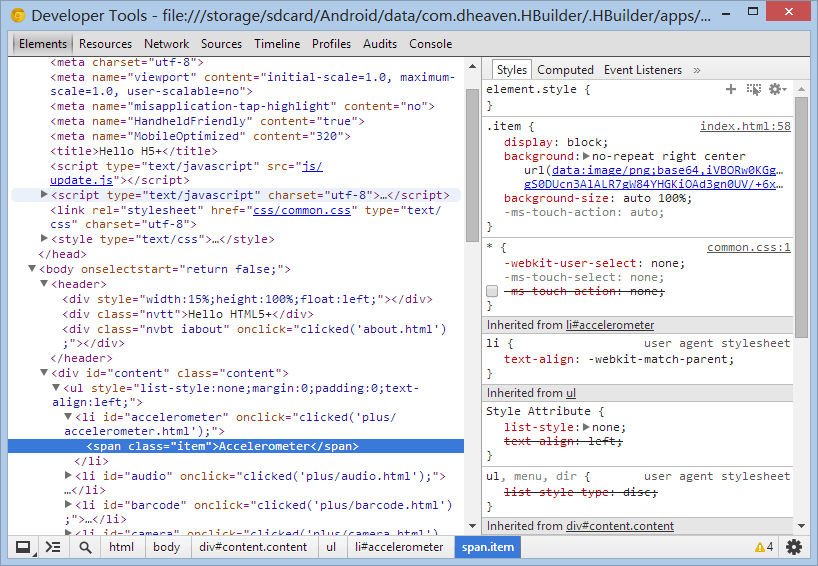Open the Profiles panel tab
818x566 pixels.
[x=331, y=44]
